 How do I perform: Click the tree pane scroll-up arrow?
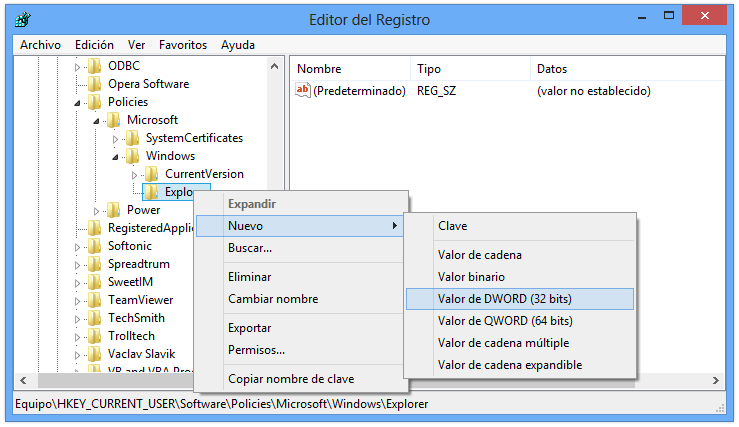click(276, 66)
